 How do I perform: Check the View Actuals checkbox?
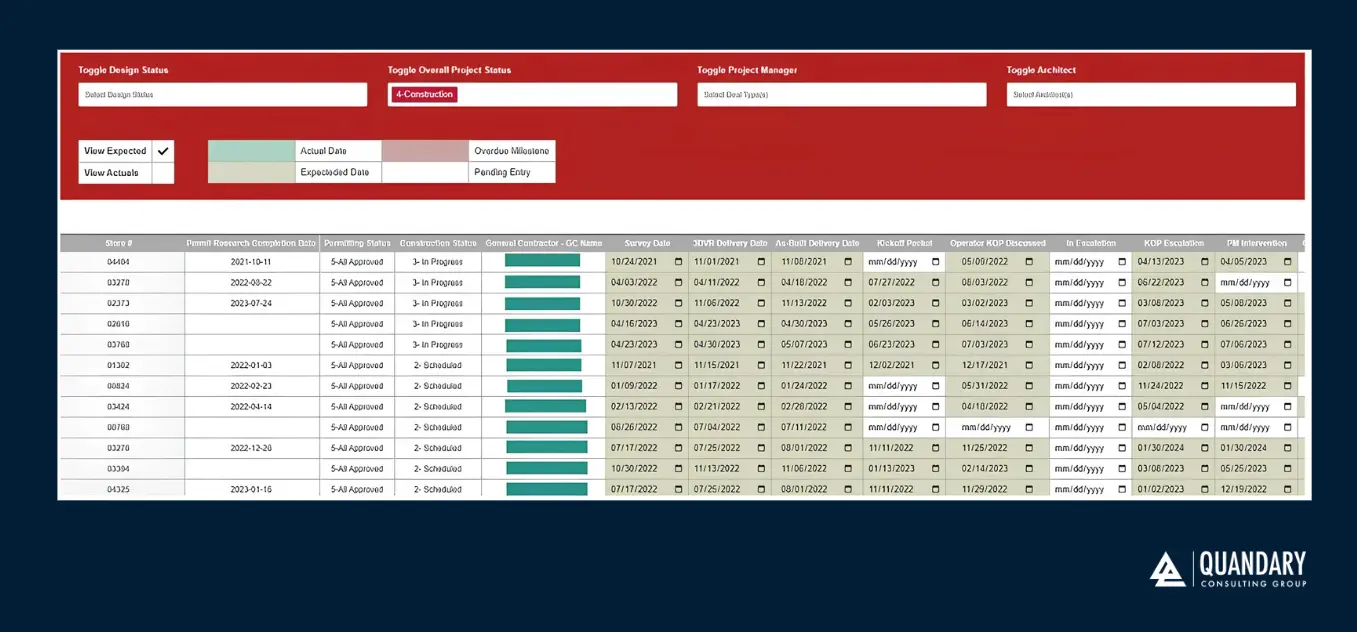(x=163, y=173)
